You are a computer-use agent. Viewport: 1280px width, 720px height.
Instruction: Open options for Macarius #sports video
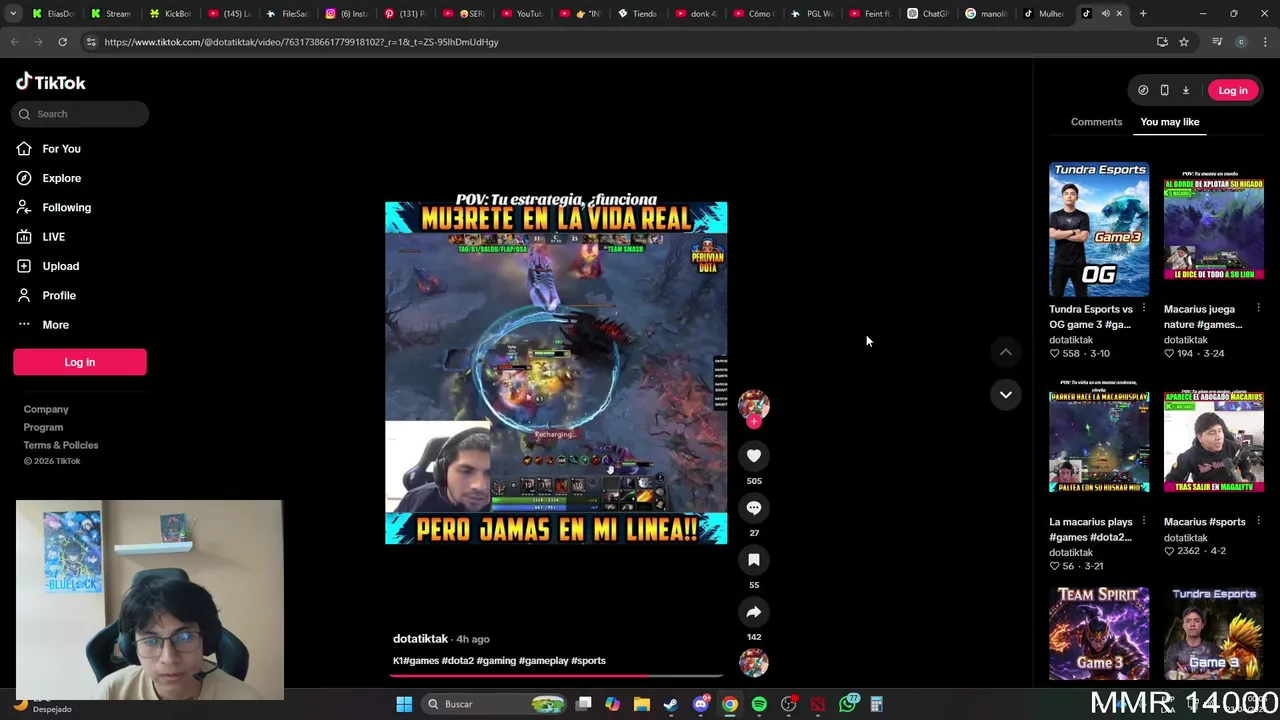[x=1258, y=522]
